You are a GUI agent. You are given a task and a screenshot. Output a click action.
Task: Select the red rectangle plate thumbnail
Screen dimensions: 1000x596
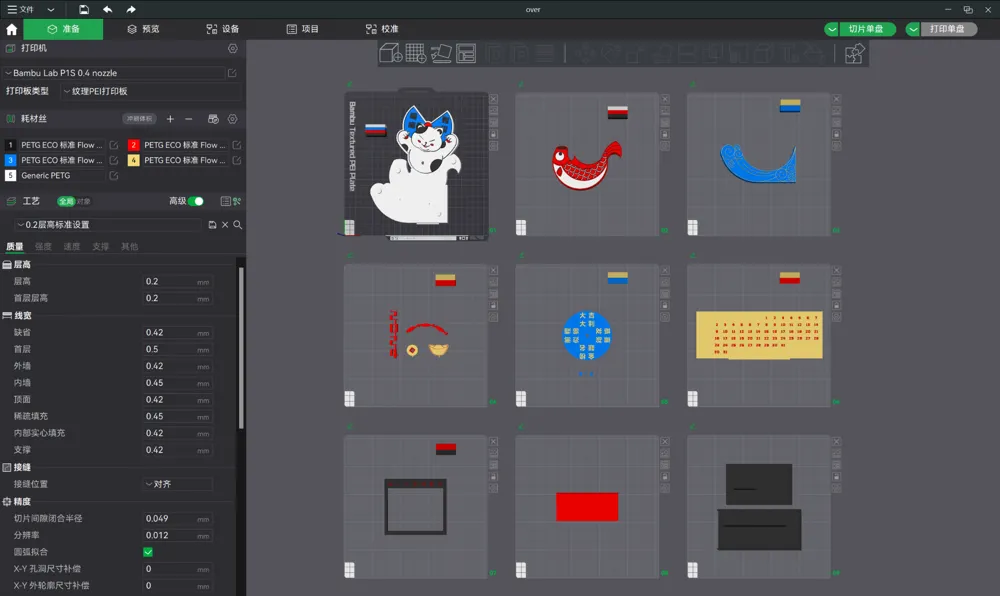tap(587, 507)
